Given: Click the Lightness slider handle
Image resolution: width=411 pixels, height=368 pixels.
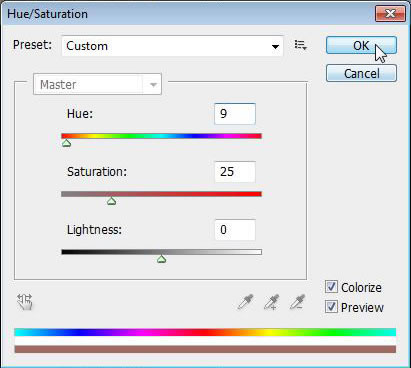Looking at the screenshot, I should 161,259.
